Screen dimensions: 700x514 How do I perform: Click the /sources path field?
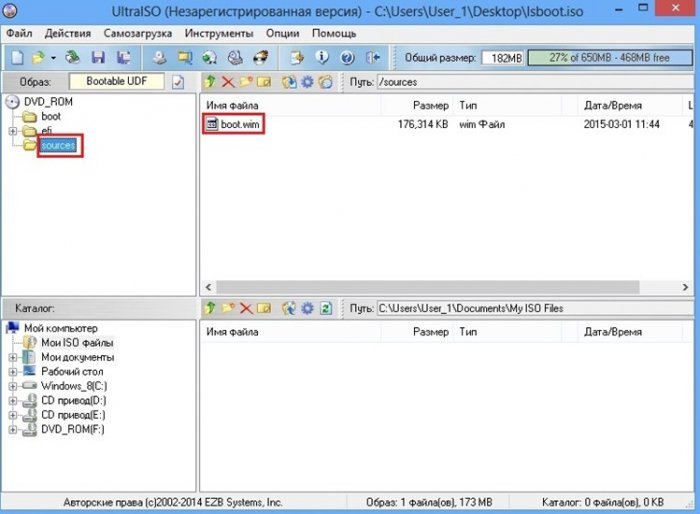coord(535,82)
